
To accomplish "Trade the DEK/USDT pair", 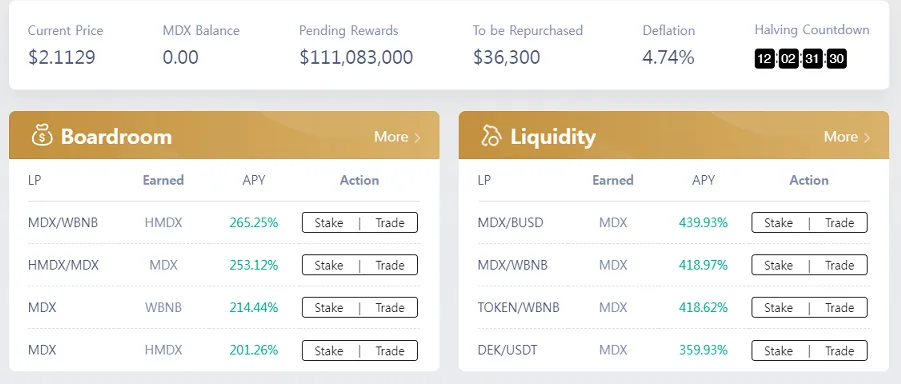I will pyautogui.click(x=840, y=351).
